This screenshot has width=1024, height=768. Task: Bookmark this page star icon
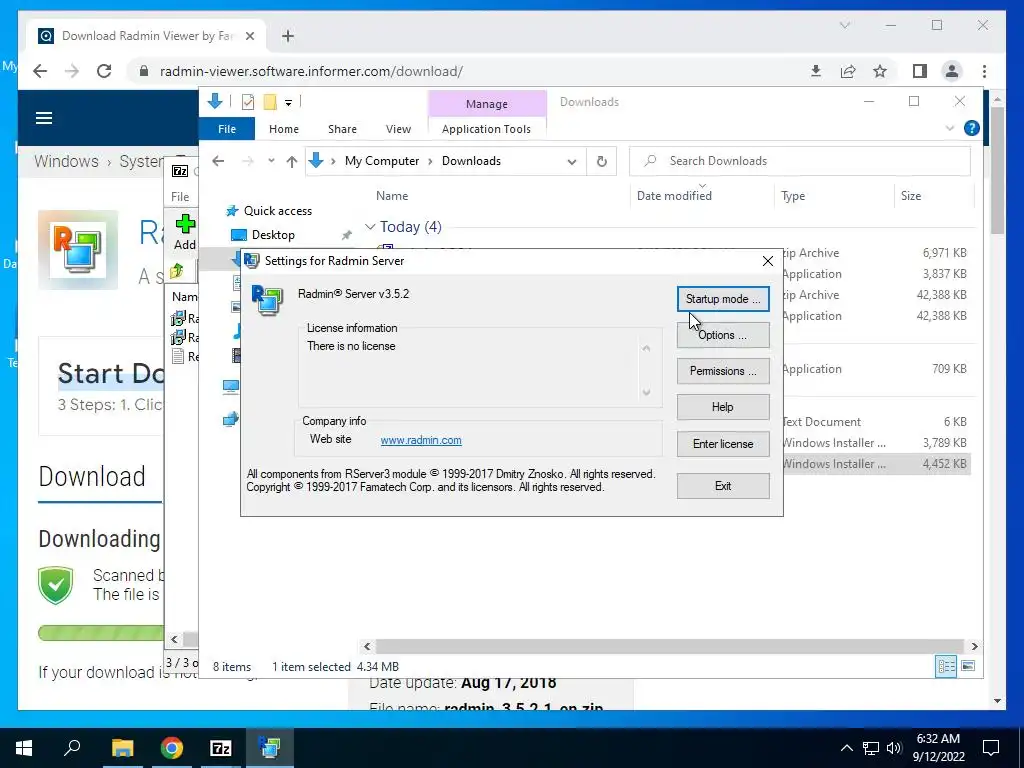880,71
